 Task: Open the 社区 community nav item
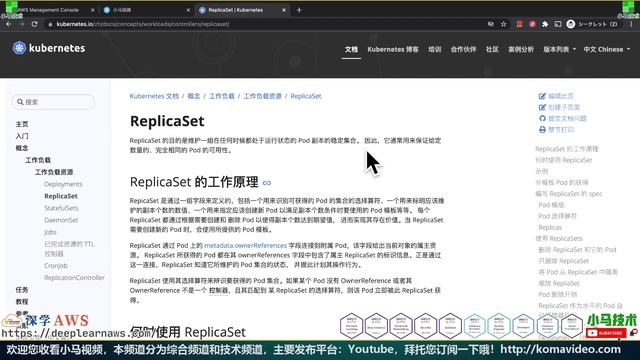[x=492, y=49]
